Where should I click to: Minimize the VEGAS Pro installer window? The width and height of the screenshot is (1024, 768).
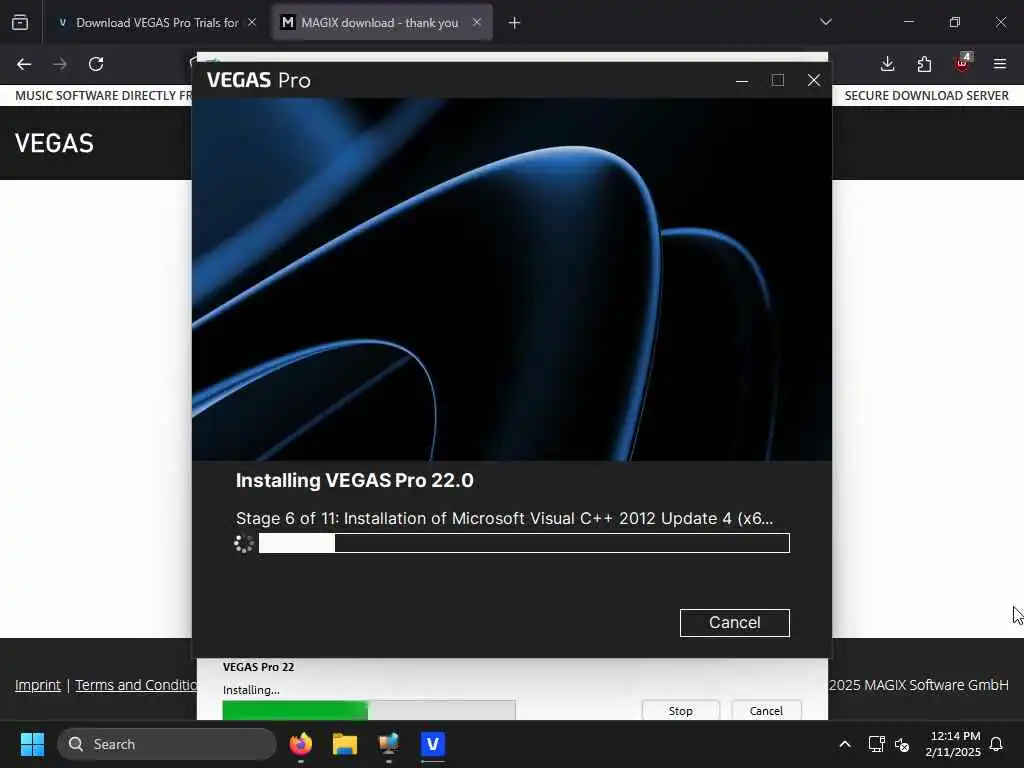coord(742,80)
